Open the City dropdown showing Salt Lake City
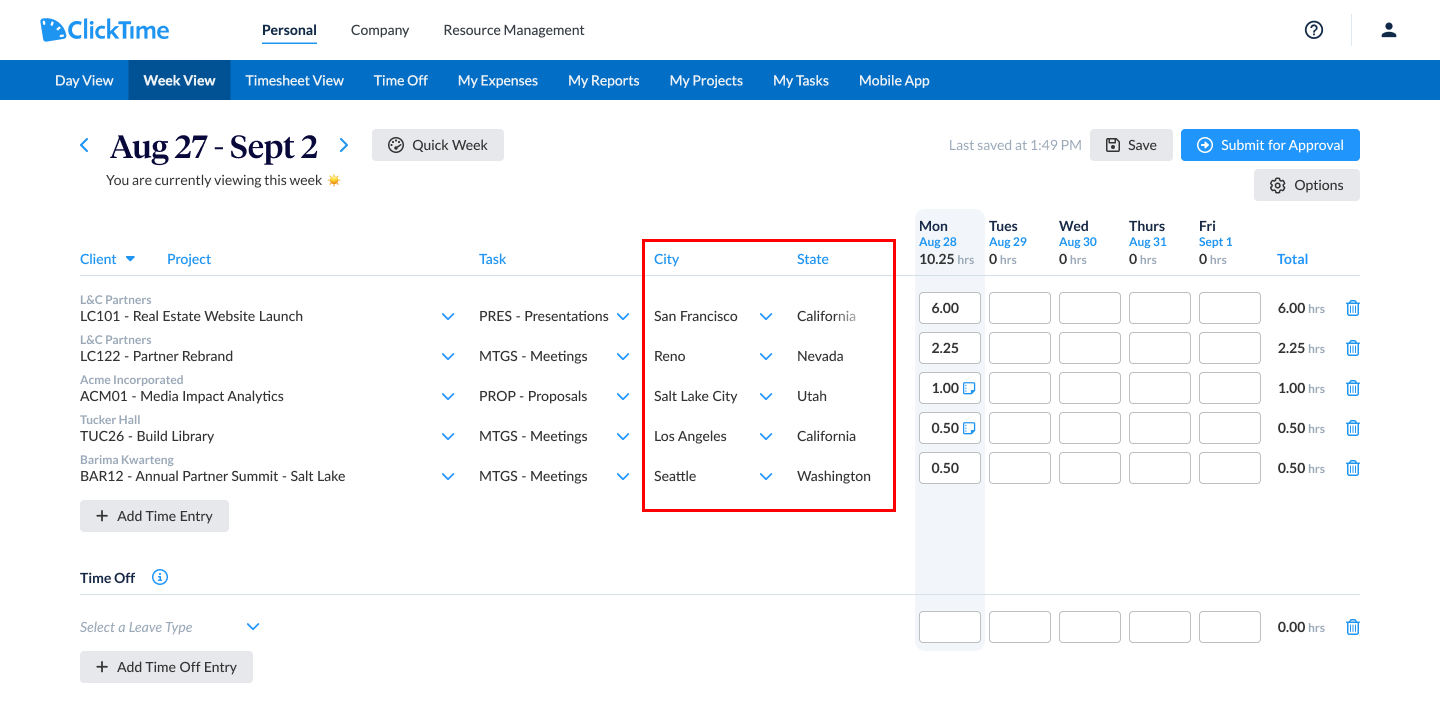 765,396
